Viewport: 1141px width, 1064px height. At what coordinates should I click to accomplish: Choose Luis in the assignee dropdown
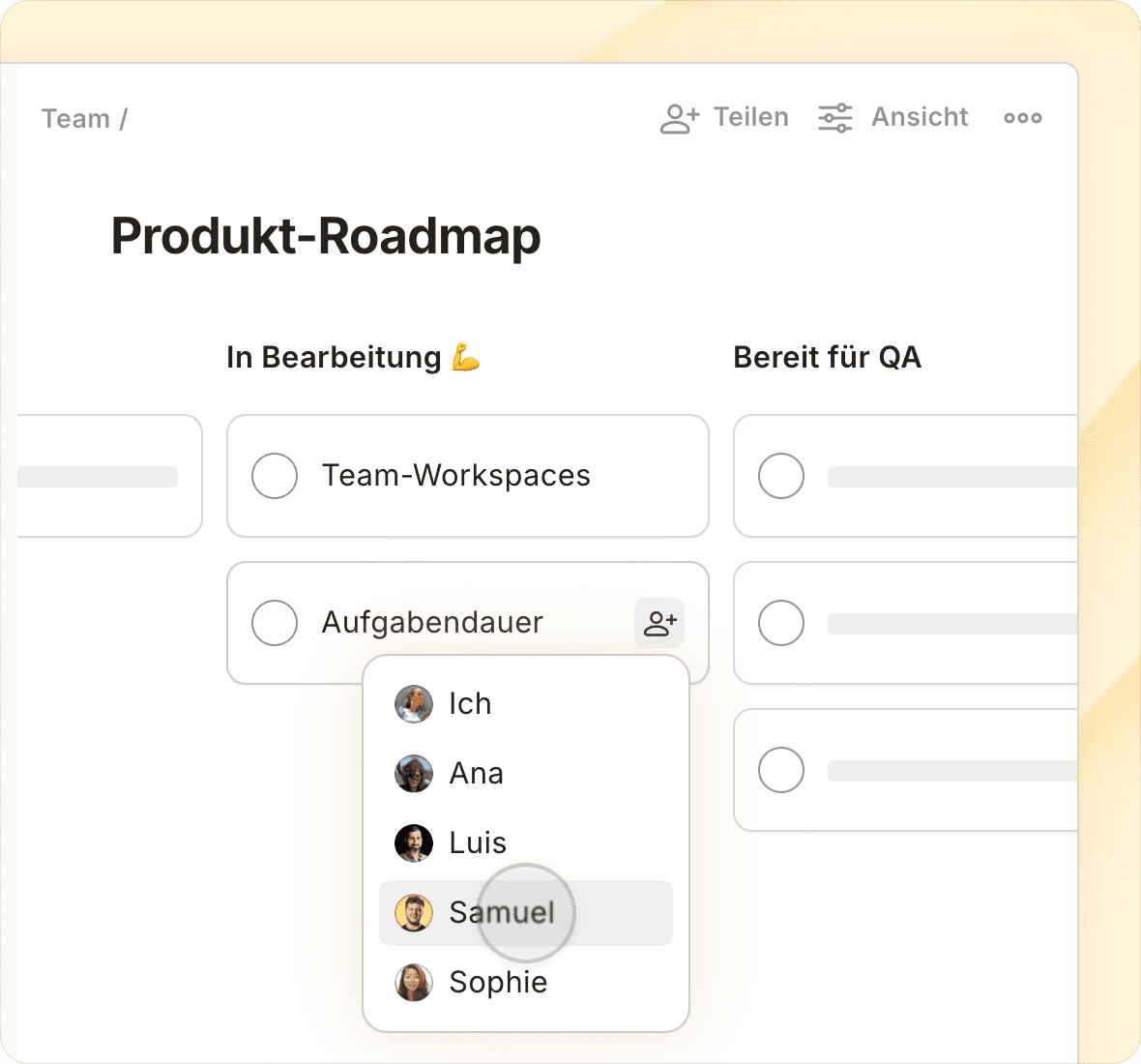point(478,843)
